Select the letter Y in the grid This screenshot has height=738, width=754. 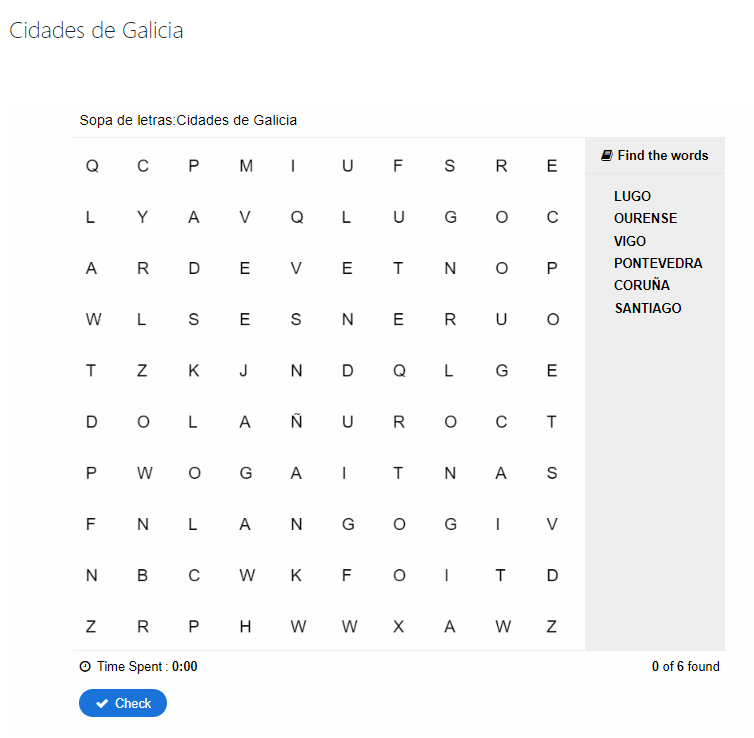143,218
